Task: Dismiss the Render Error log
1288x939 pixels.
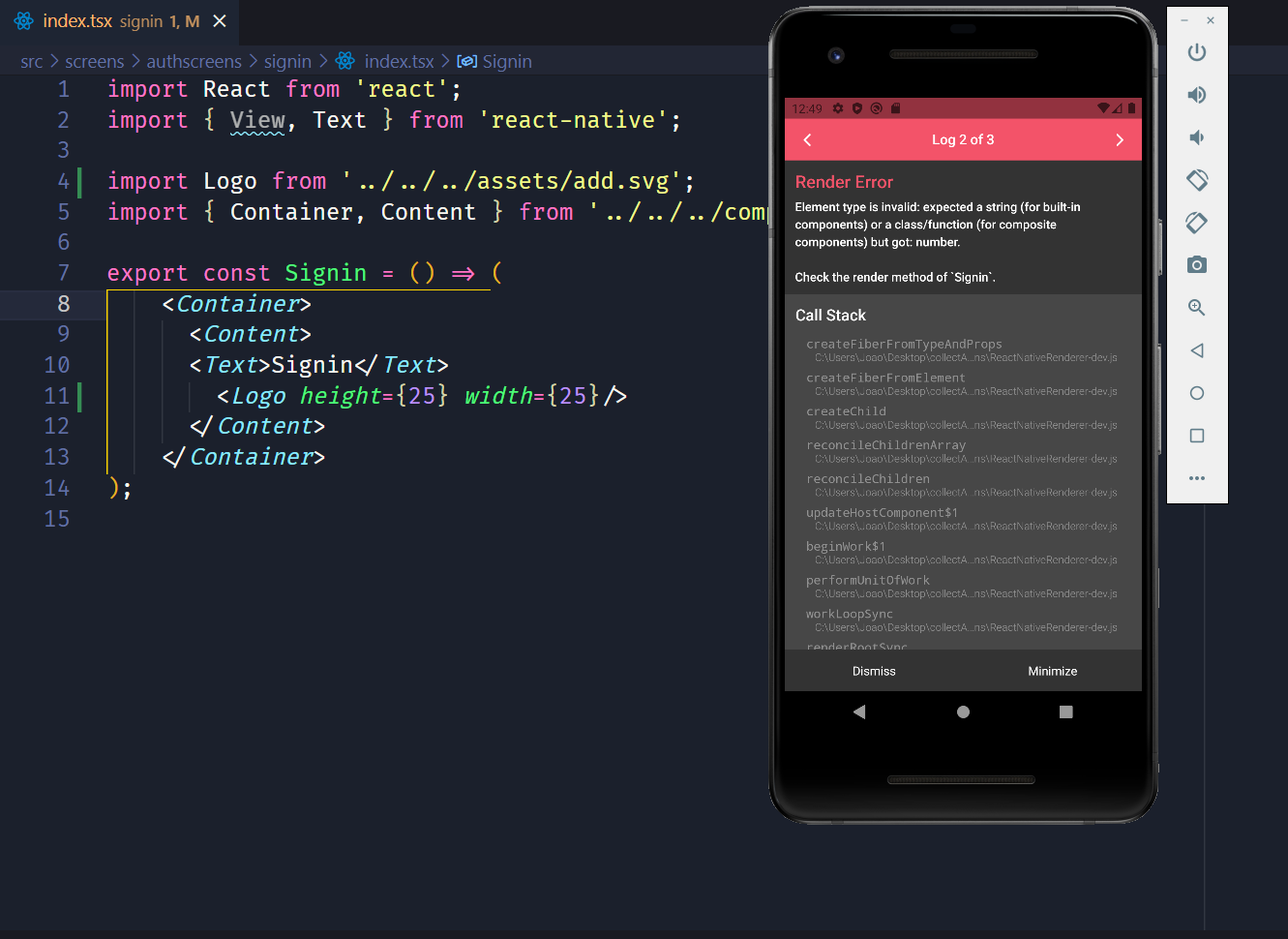Action: pos(874,671)
